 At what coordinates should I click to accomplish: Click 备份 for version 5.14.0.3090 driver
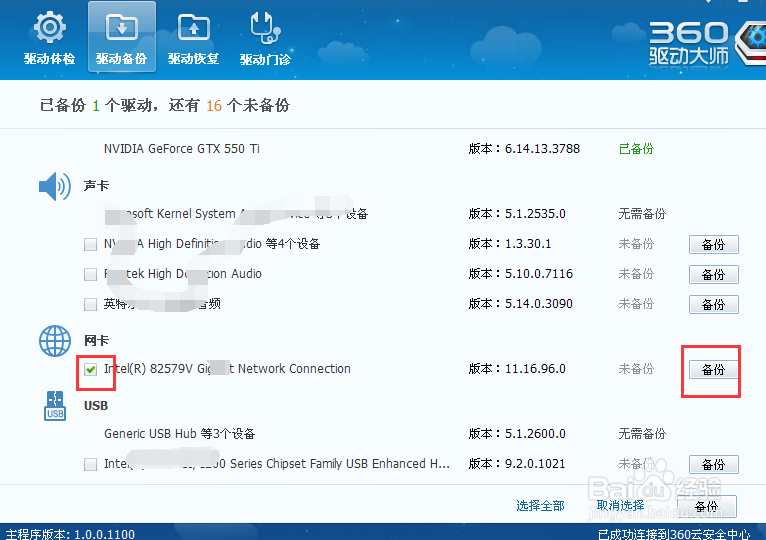point(713,304)
